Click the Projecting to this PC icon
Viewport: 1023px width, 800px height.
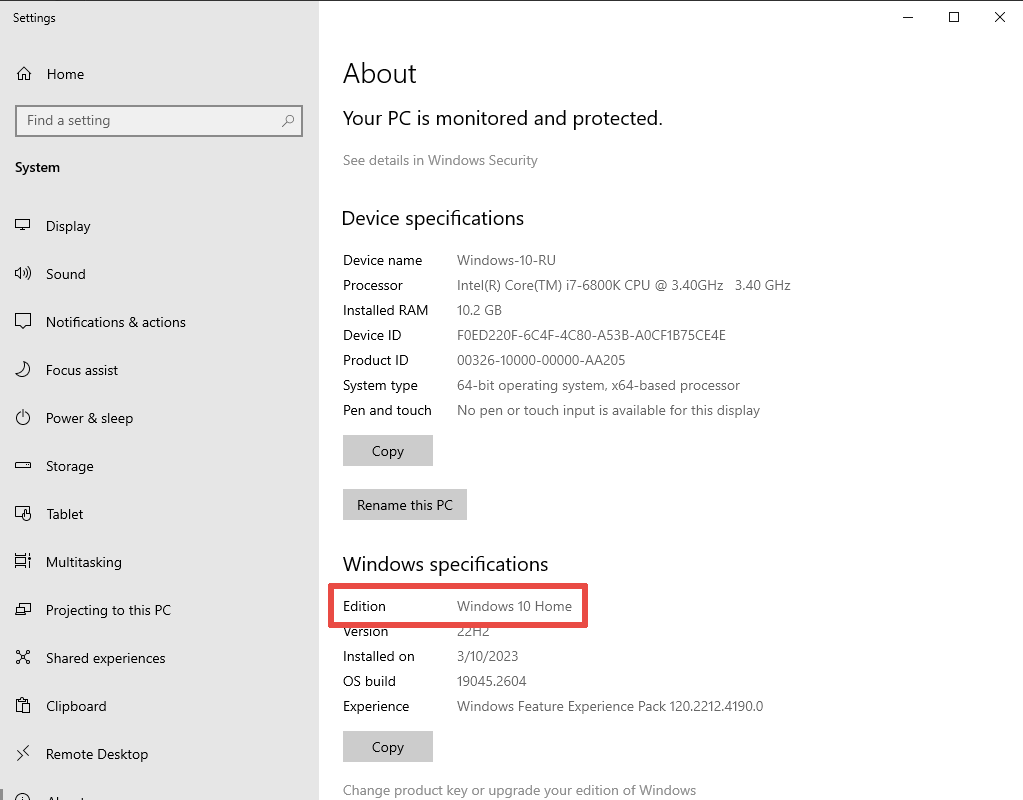point(23,609)
